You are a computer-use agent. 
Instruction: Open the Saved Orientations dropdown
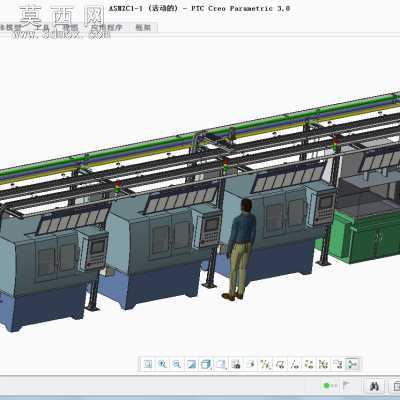click(221, 364)
